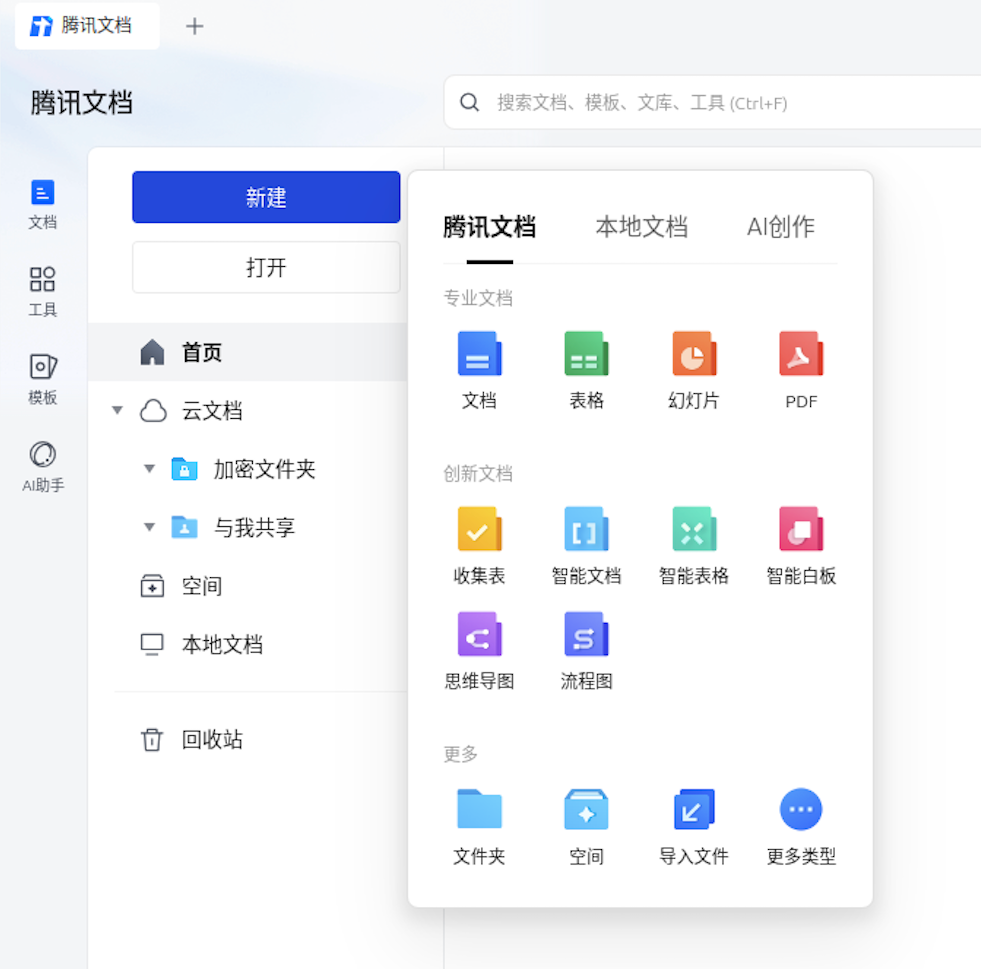Open 与我共享 in the sidebar
The image size is (982, 970).
click(254, 527)
